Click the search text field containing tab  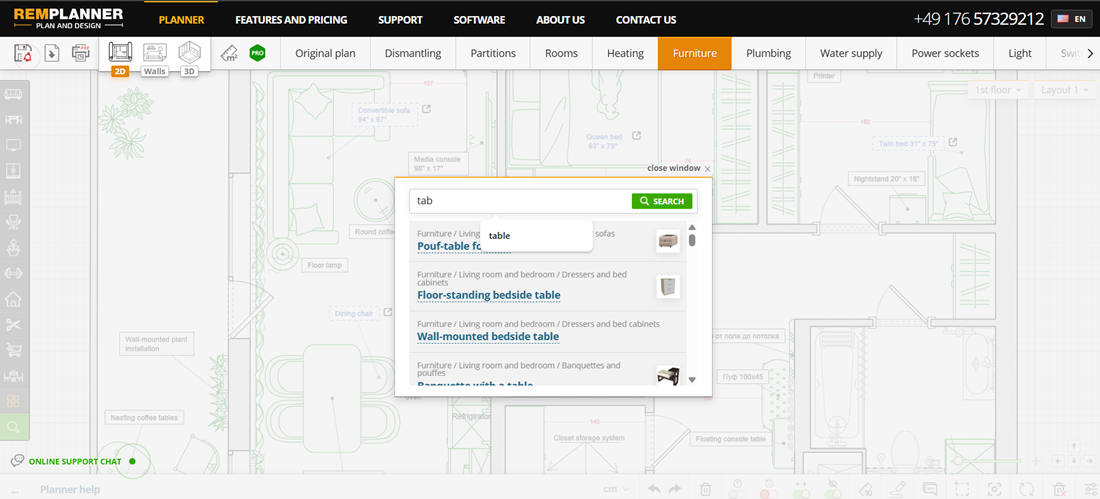[520, 201]
